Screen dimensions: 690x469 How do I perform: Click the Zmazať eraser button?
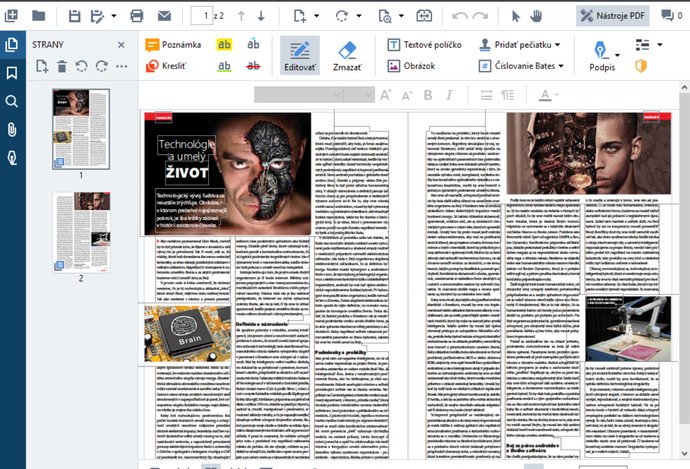pyautogui.click(x=347, y=56)
